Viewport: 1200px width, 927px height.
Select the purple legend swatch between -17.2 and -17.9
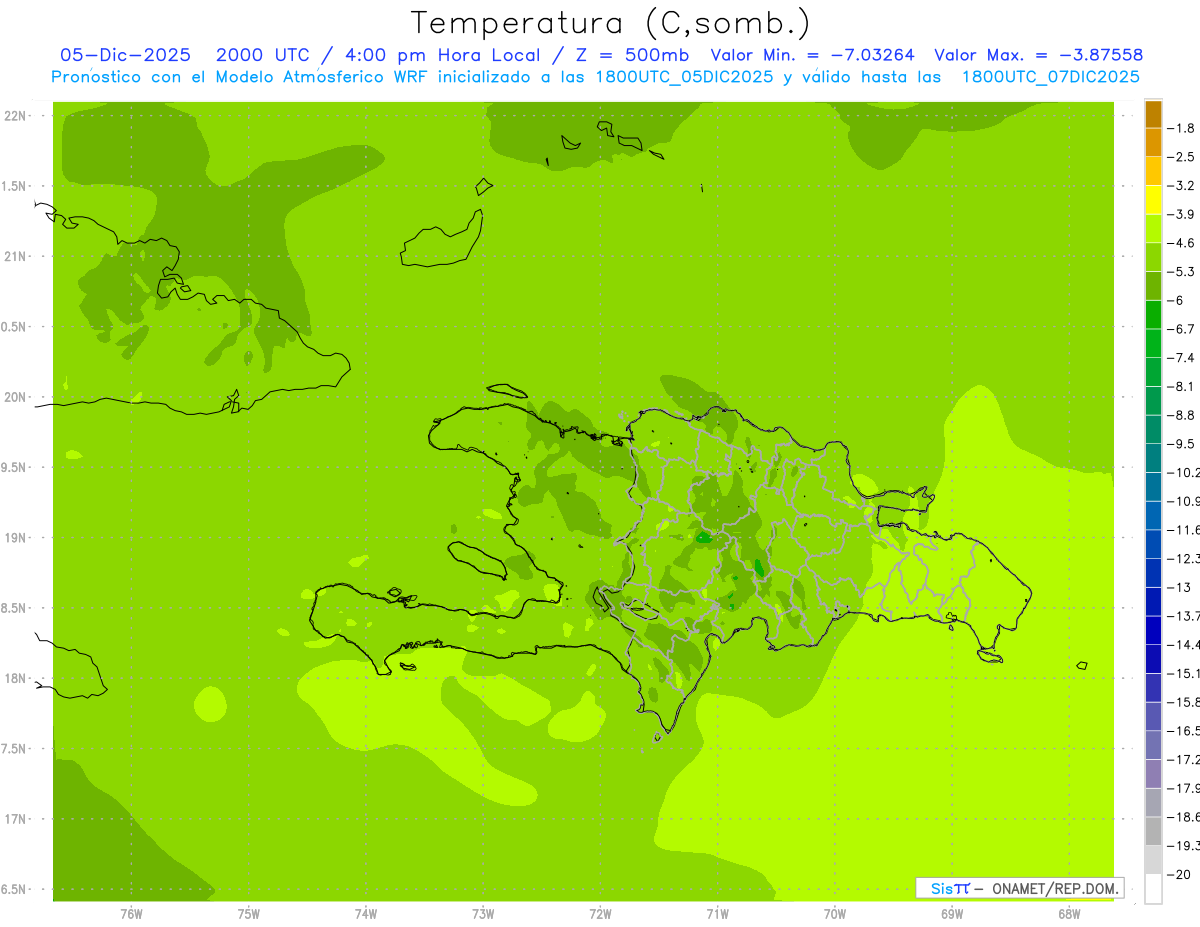pyautogui.click(x=1153, y=774)
